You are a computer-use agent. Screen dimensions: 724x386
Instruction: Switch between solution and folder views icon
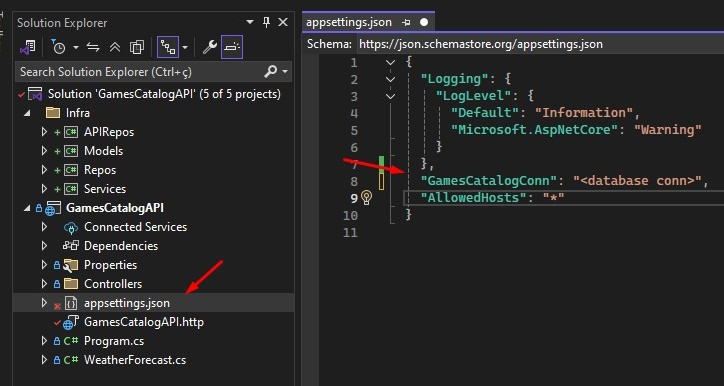pos(27,47)
